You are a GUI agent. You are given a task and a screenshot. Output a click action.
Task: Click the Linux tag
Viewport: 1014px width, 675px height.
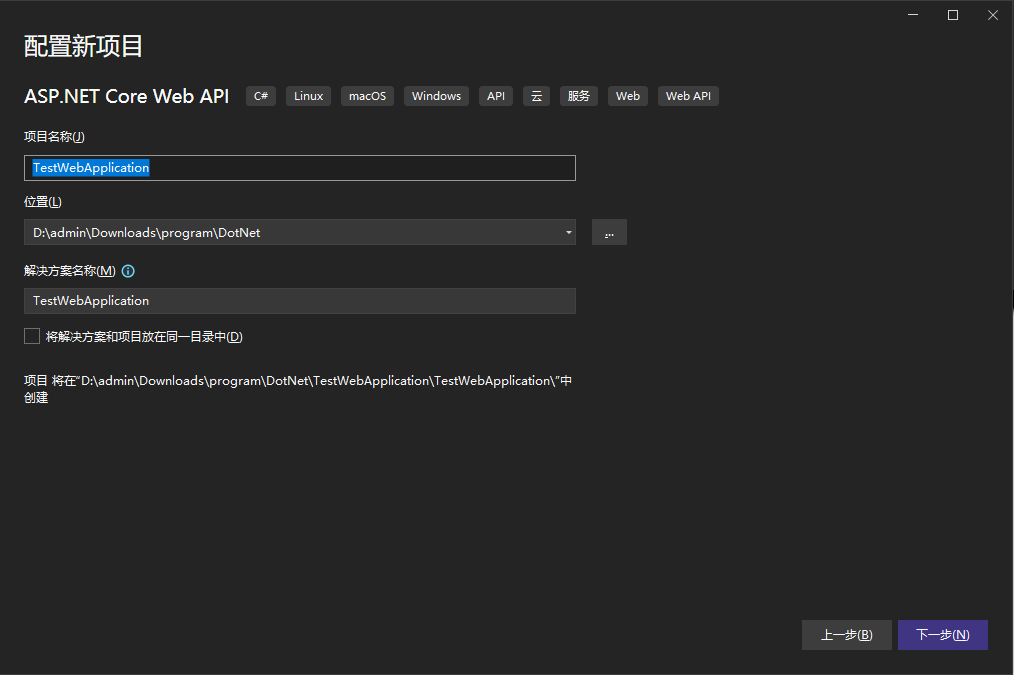(308, 96)
